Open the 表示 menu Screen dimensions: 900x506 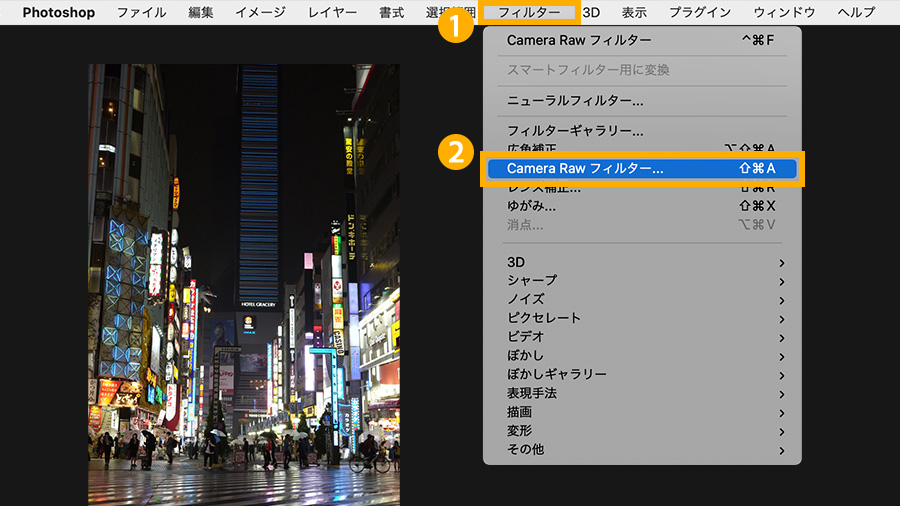[x=634, y=12]
